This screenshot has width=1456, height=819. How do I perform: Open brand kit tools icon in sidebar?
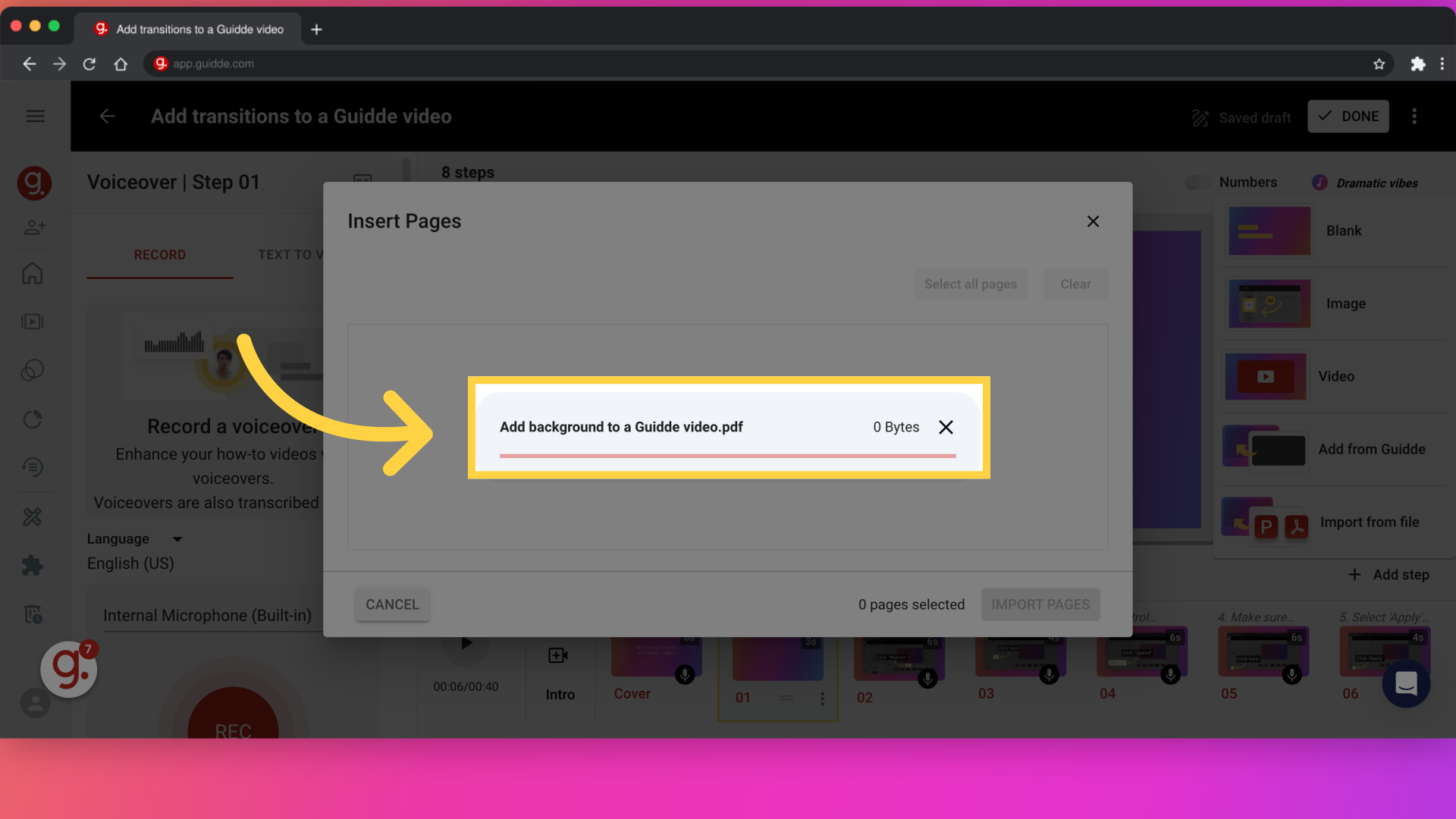[32, 516]
